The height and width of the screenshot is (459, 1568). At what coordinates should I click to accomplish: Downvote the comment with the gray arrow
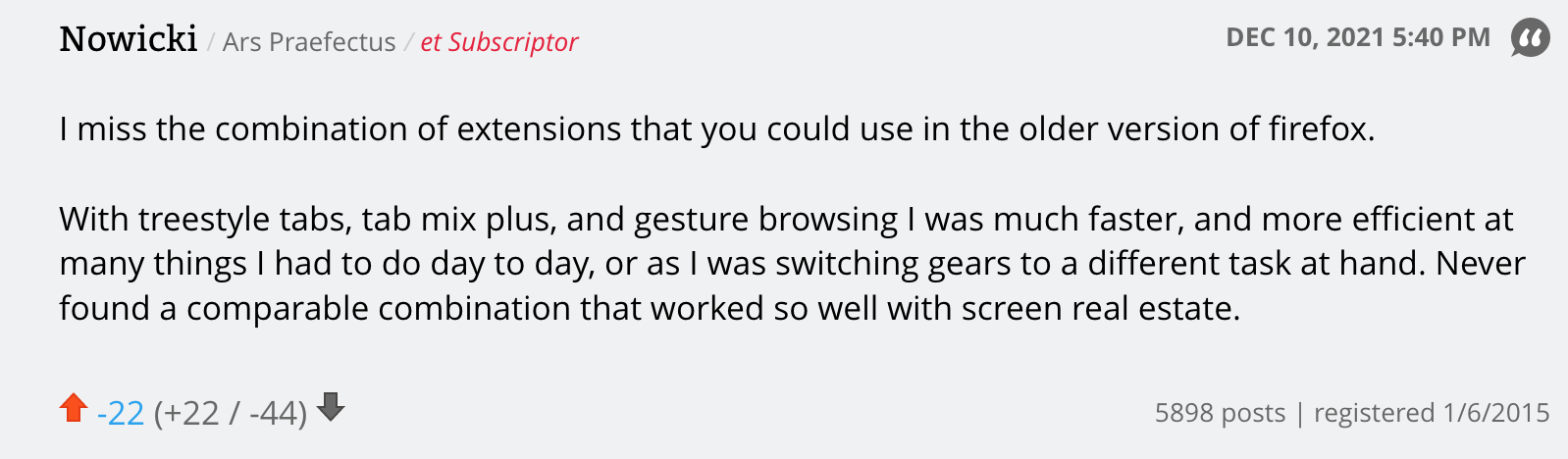(332, 406)
